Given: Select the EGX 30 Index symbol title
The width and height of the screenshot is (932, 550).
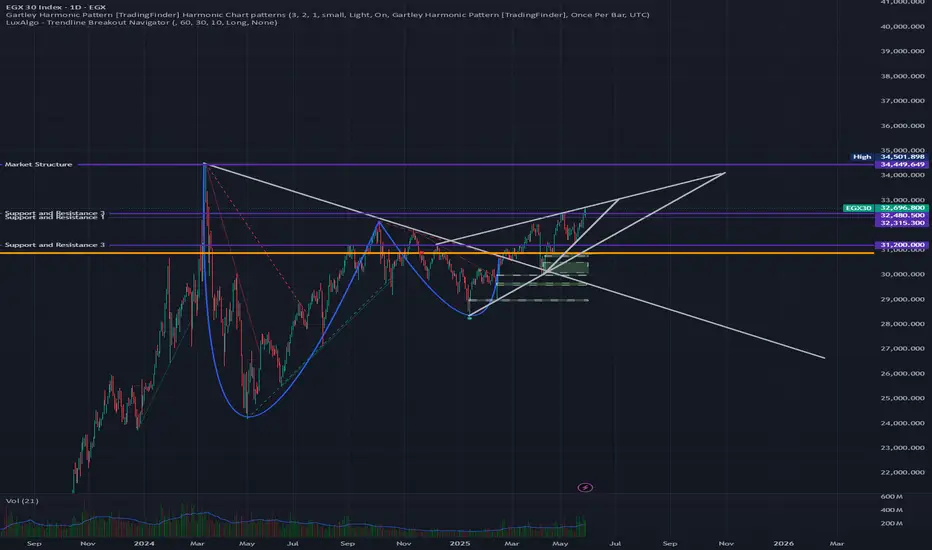Looking at the screenshot, I should click(56, 7).
